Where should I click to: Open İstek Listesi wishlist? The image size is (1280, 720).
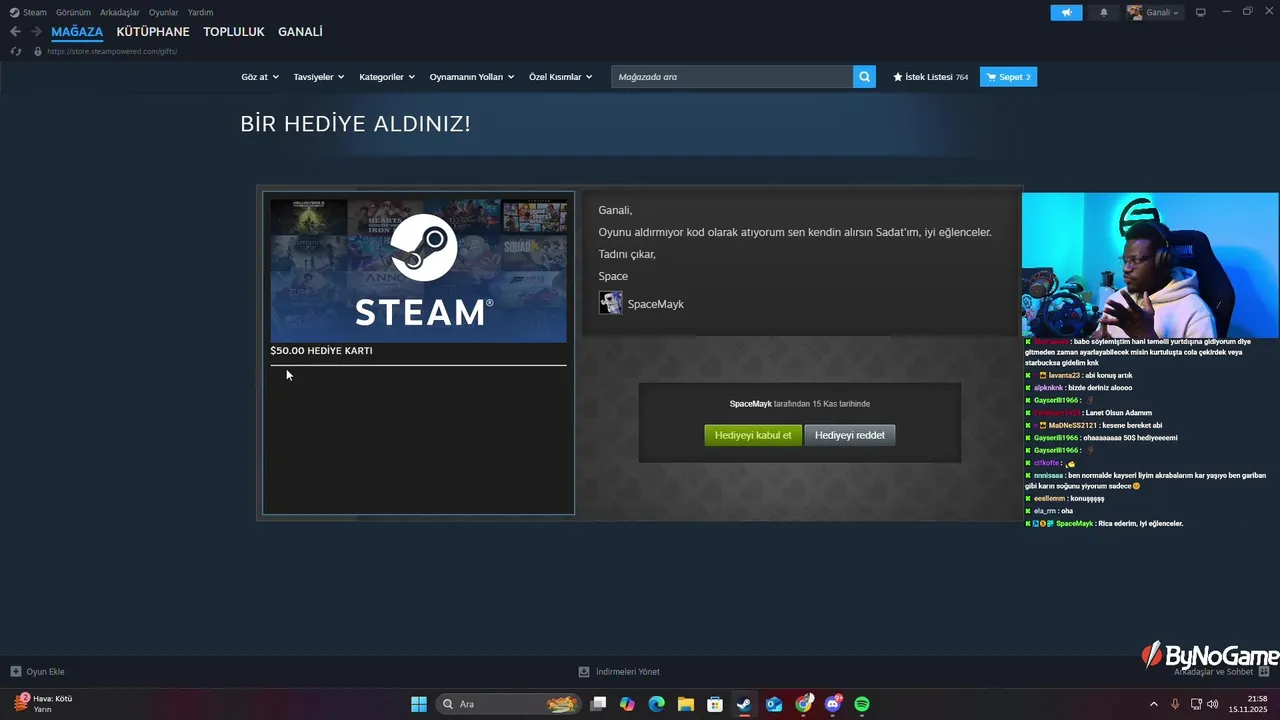pos(930,77)
